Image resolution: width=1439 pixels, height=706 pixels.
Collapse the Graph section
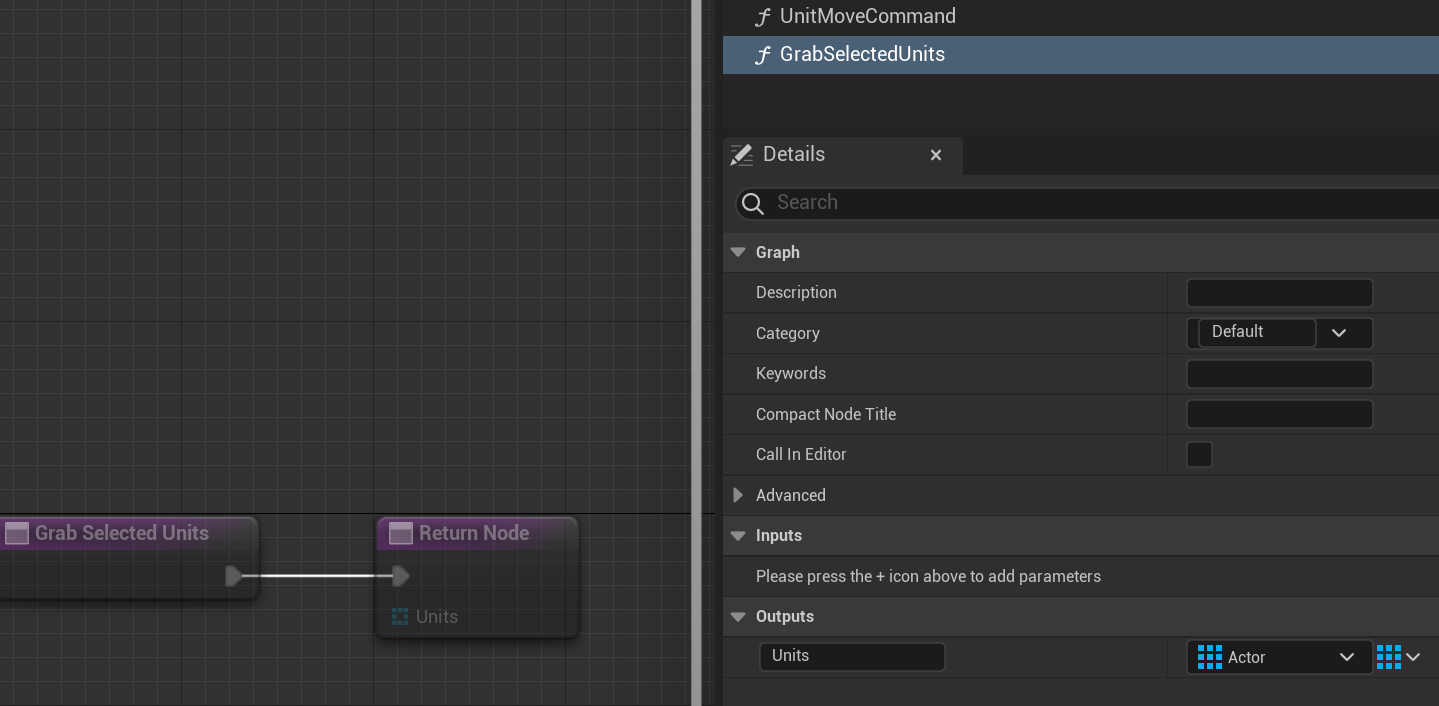pyautogui.click(x=738, y=252)
